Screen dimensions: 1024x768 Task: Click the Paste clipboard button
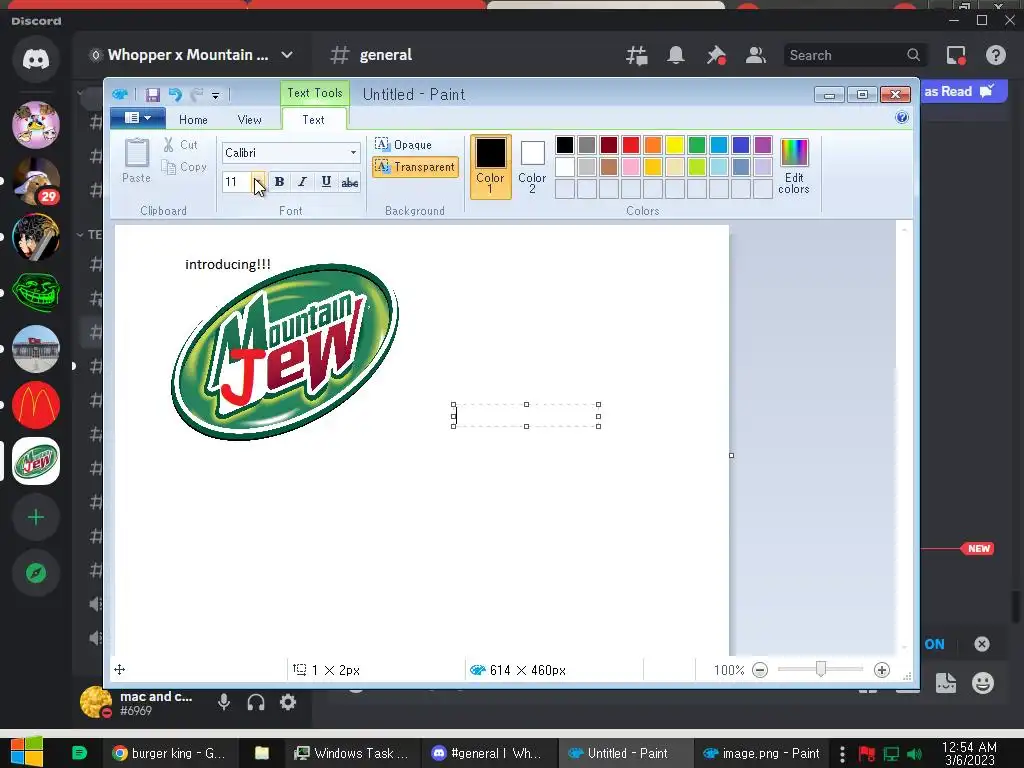(136, 161)
